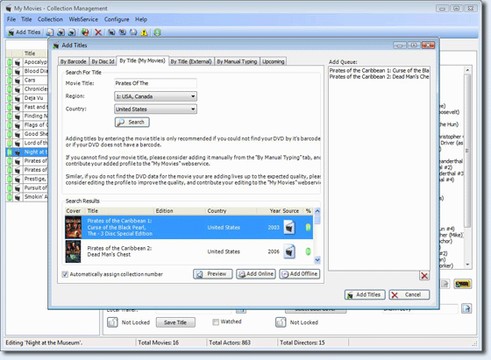Open the Country dropdown
Viewport: 491px width, 360px height.
[x=155, y=109]
